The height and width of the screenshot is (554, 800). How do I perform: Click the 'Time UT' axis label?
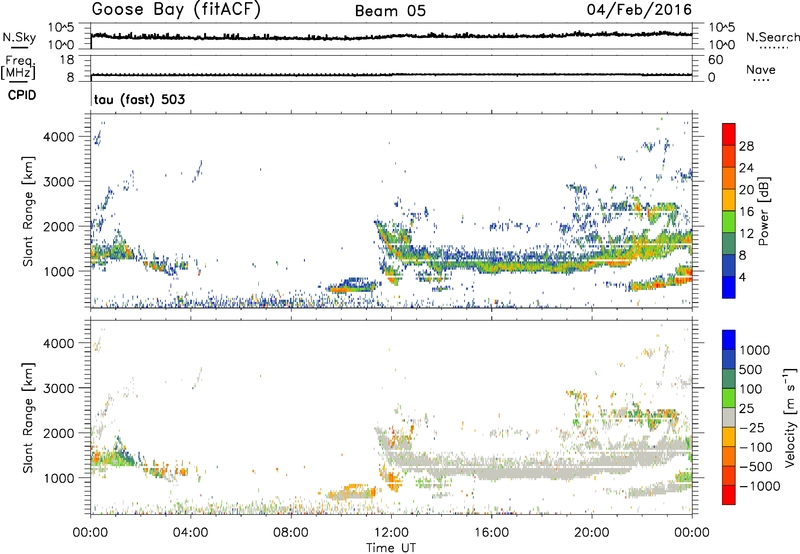point(391,547)
